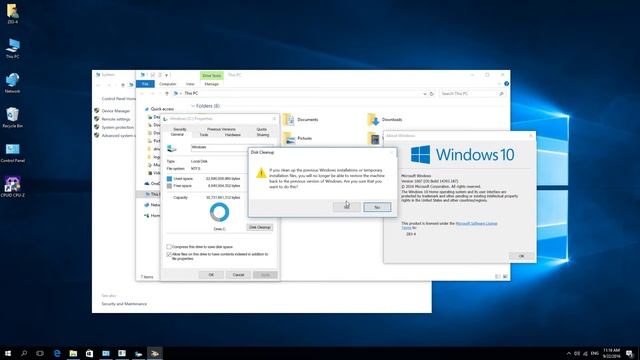Show hidden tray icons chevron
The width and height of the screenshot is (640, 360).
coord(569,353)
